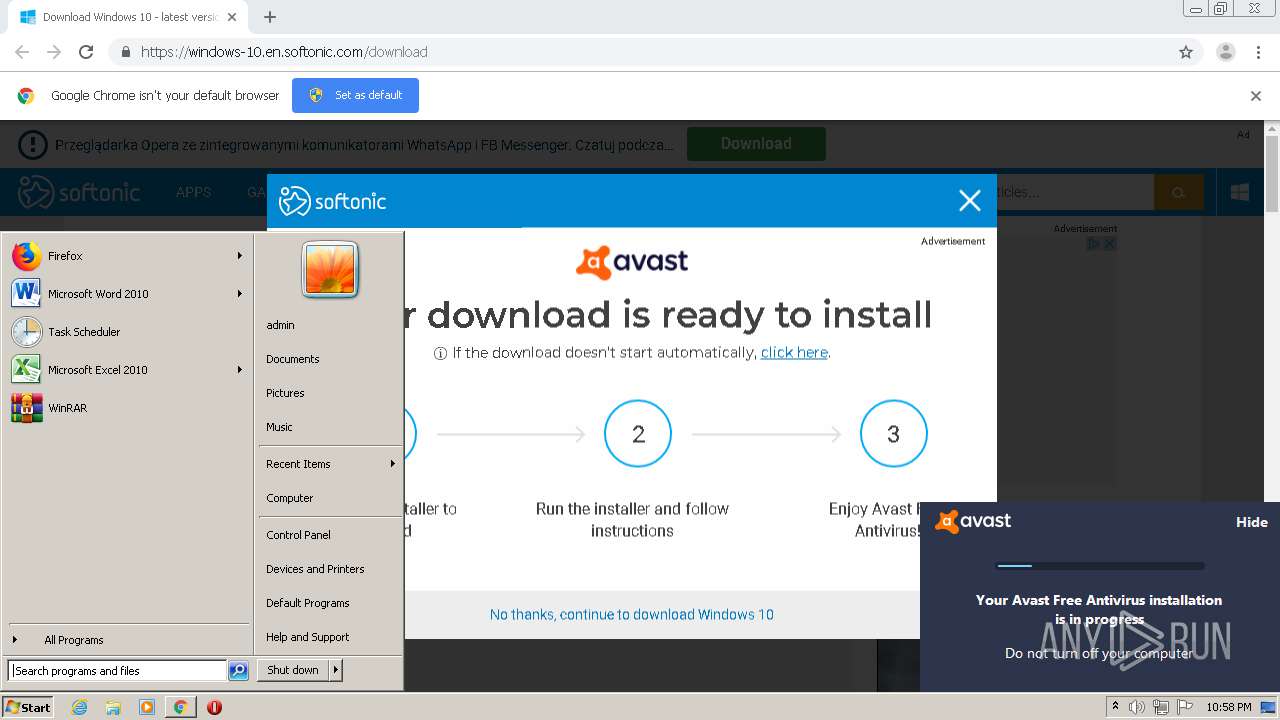
Task: Click the volume speaker tray icon
Action: (1137, 707)
